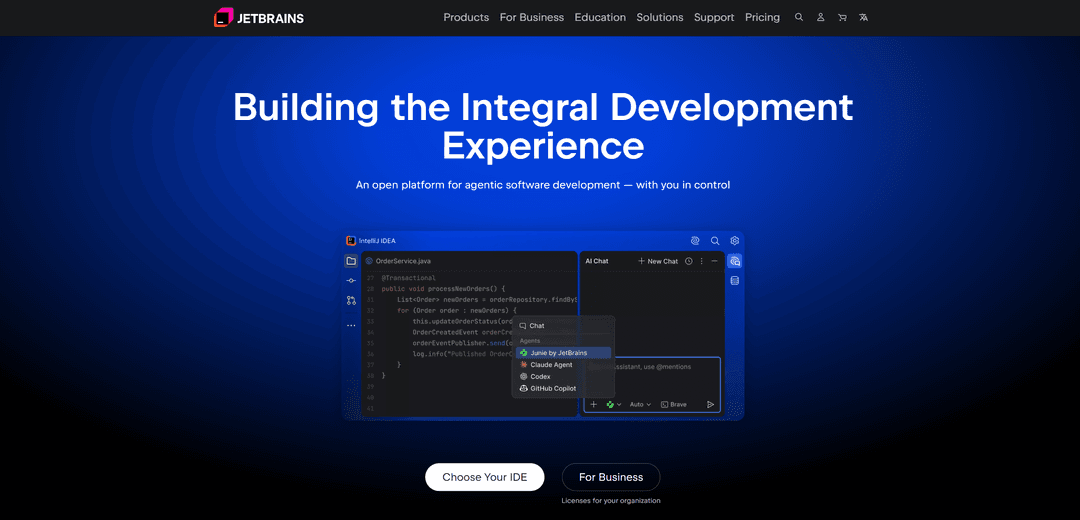The image size is (1080, 520).
Task: Click the New Chat button
Action: click(x=658, y=261)
